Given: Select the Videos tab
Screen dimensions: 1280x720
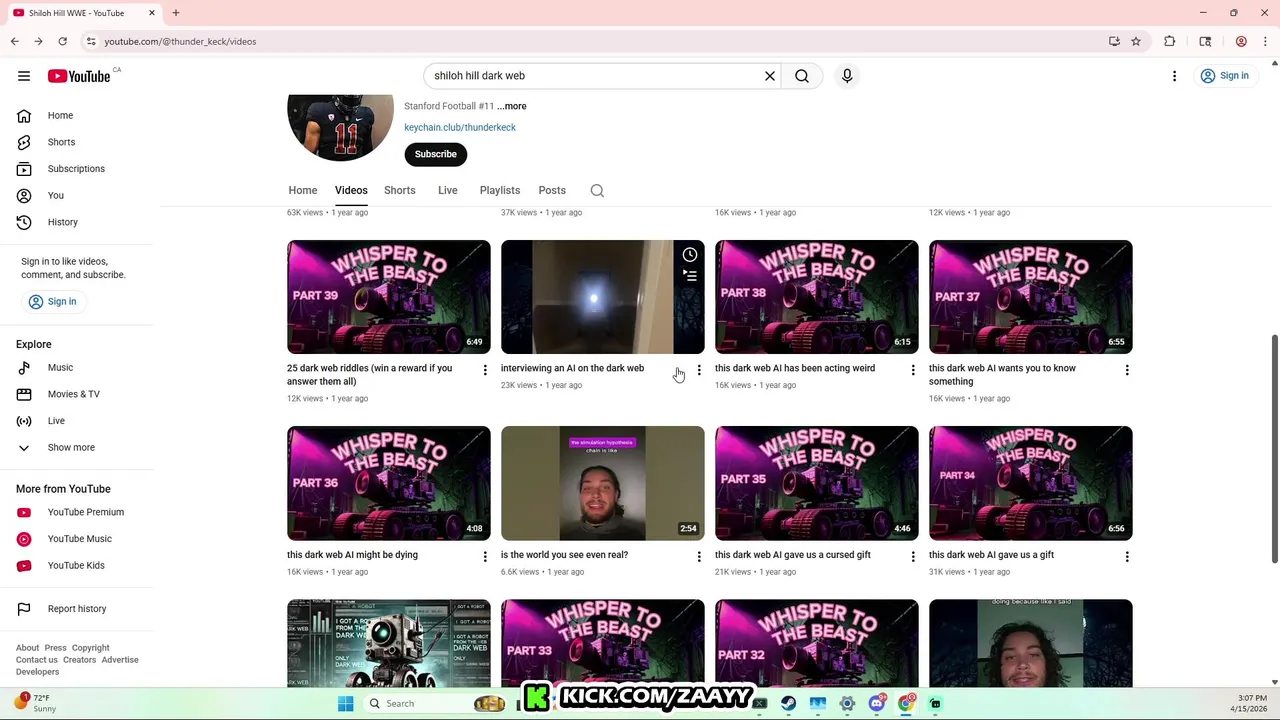Looking at the screenshot, I should point(351,190).
